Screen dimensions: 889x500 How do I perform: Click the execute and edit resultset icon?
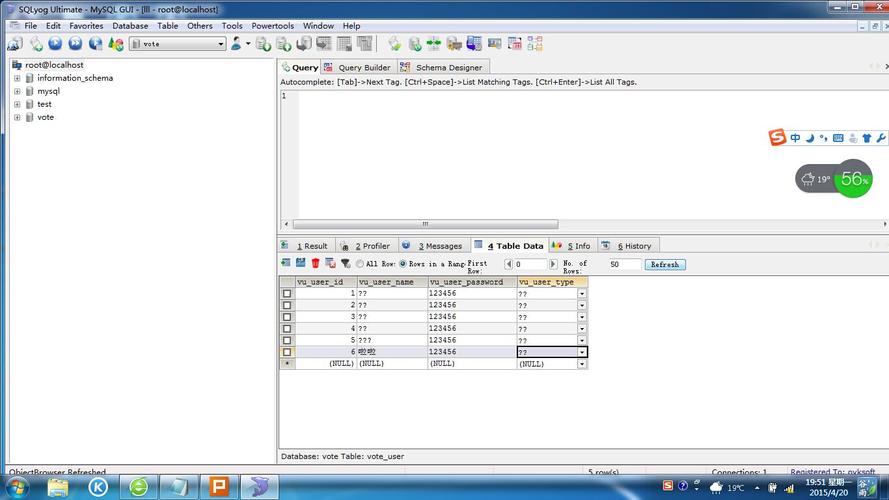tap(95, 44)
